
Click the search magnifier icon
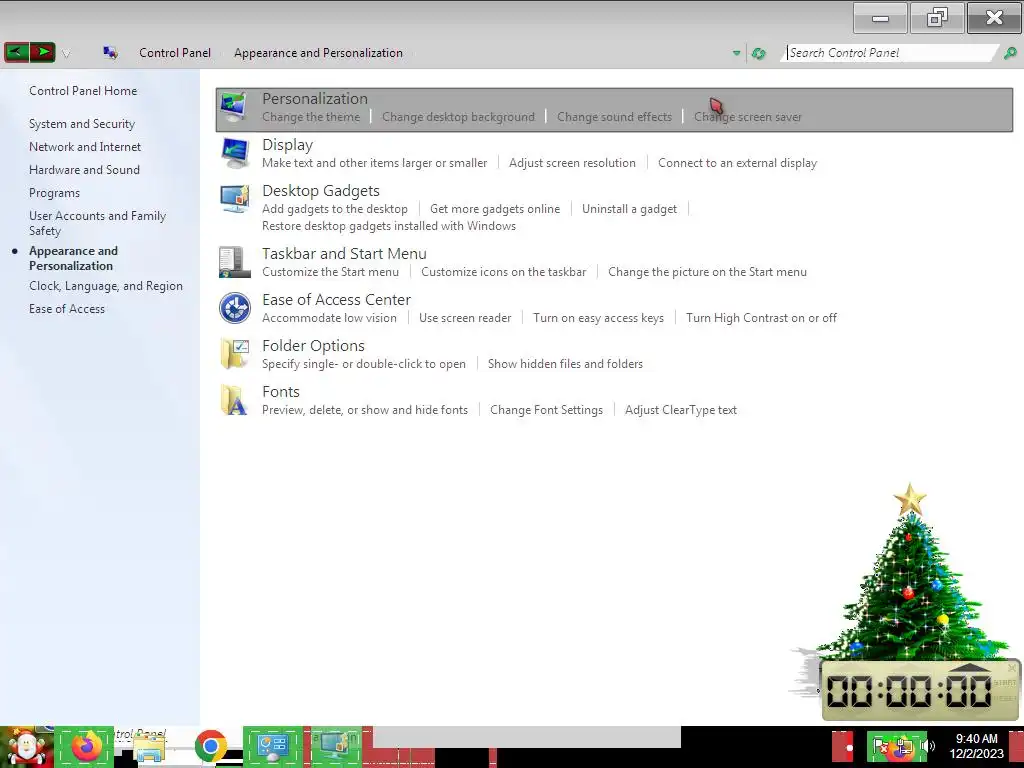[1010, 54]
